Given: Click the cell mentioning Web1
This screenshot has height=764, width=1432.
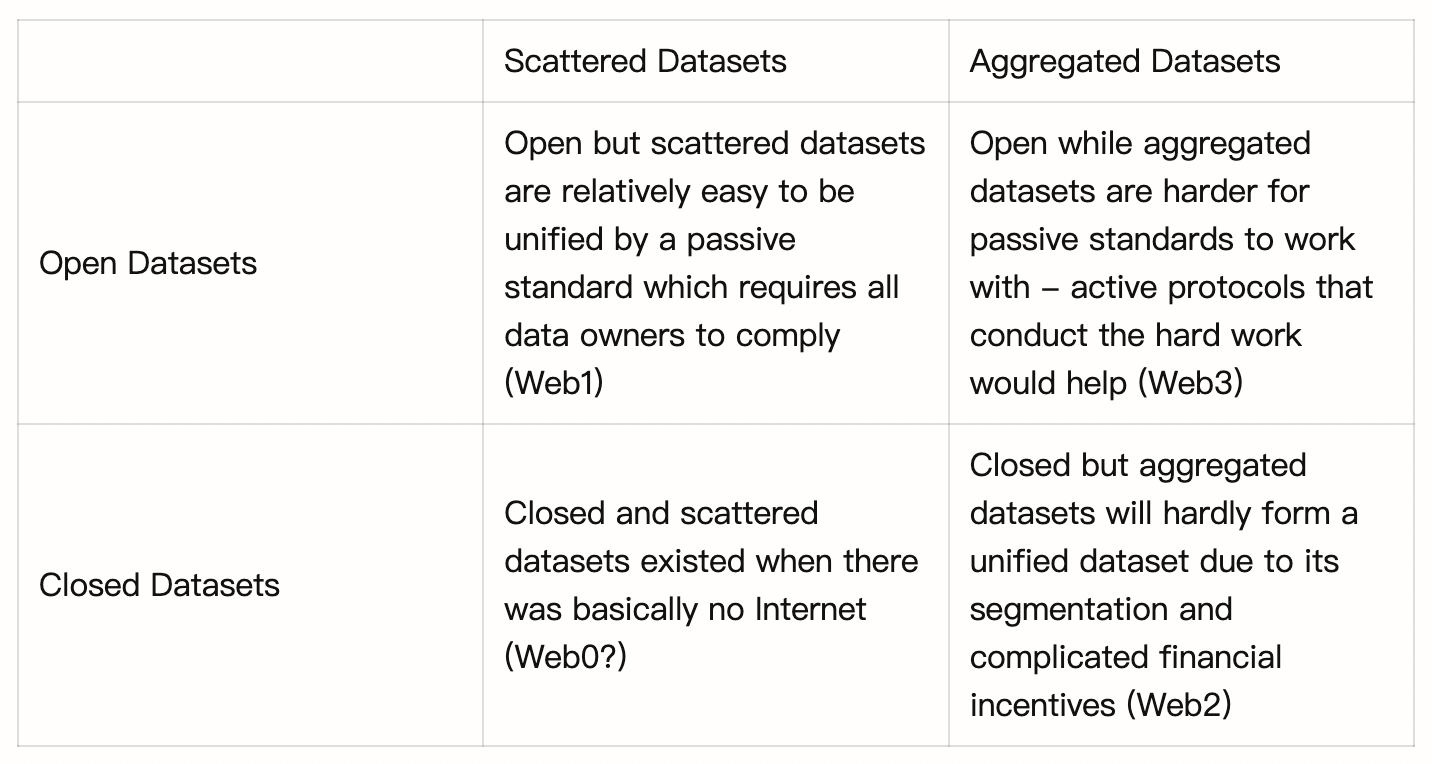Looking at the screenshot, I should [714, 263].
